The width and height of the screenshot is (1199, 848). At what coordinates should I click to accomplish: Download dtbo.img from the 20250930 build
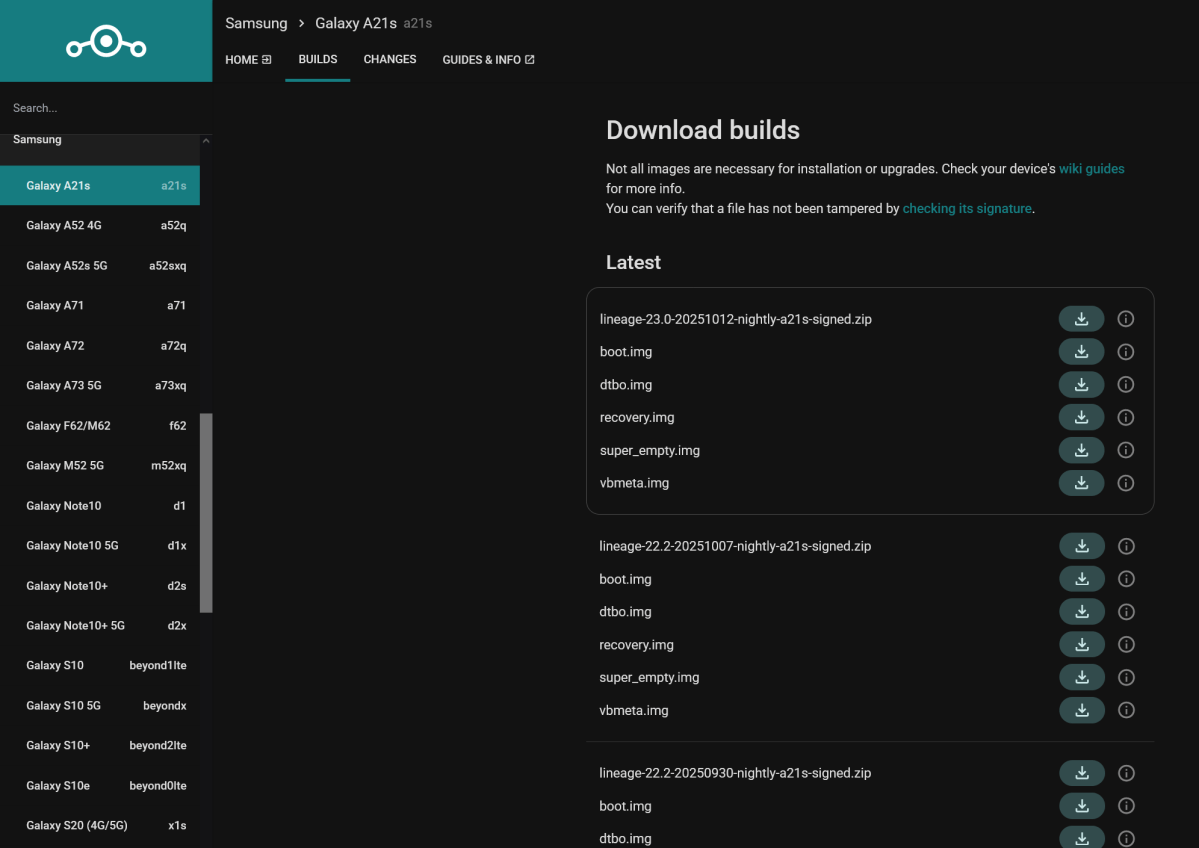[x=1081, y=836]
